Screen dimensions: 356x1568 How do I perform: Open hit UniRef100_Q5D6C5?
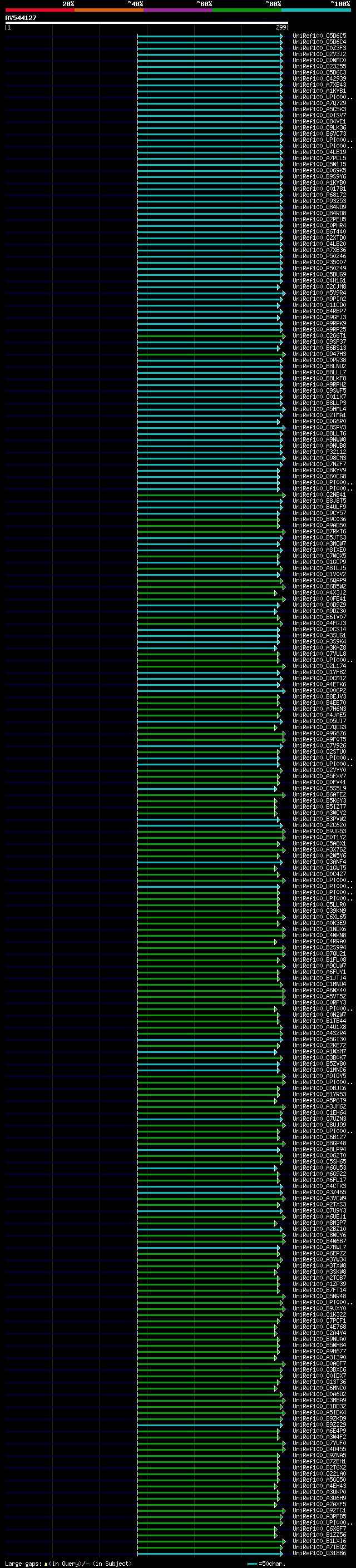319,36
